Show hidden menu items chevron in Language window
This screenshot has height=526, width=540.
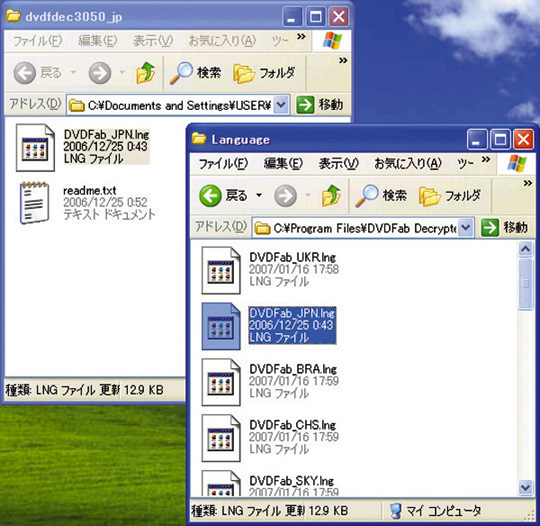486,159
